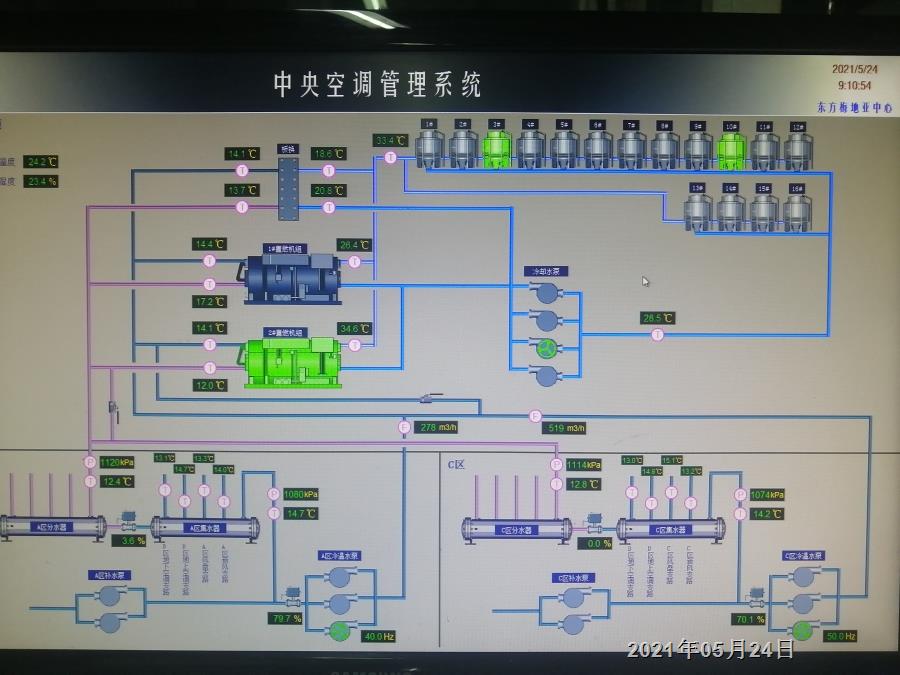Select the green running cooling water pump
900x675 pixels.
pos(546,348)
